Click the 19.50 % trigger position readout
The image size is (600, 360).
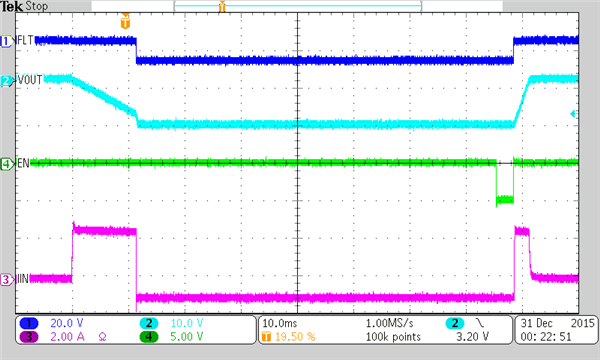click(x=295, y=337)
